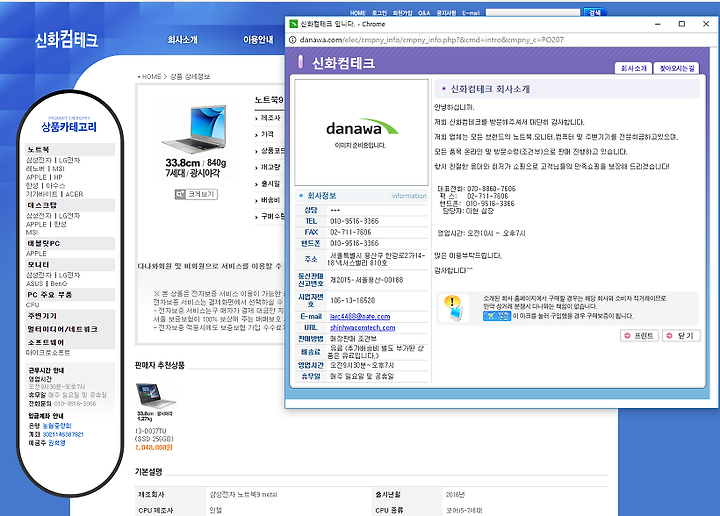
Task: Click the recommended product price 1,048,000원
Action: click(x=154, y=448)
